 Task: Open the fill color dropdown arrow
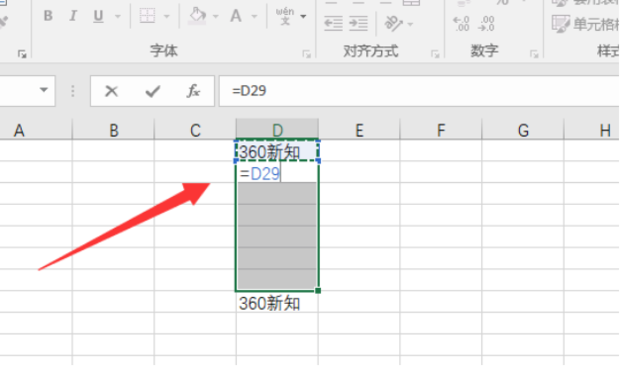pos(215,17)
